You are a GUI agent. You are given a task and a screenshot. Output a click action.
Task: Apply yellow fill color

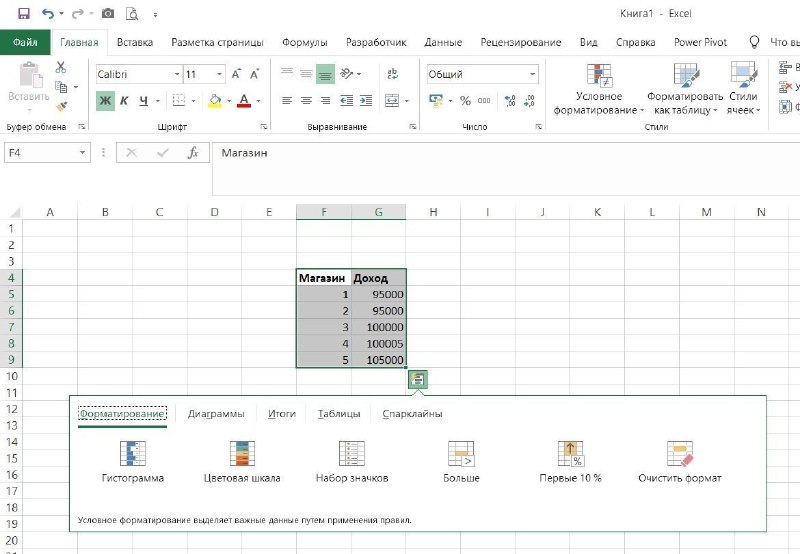[x=215, y=101]
